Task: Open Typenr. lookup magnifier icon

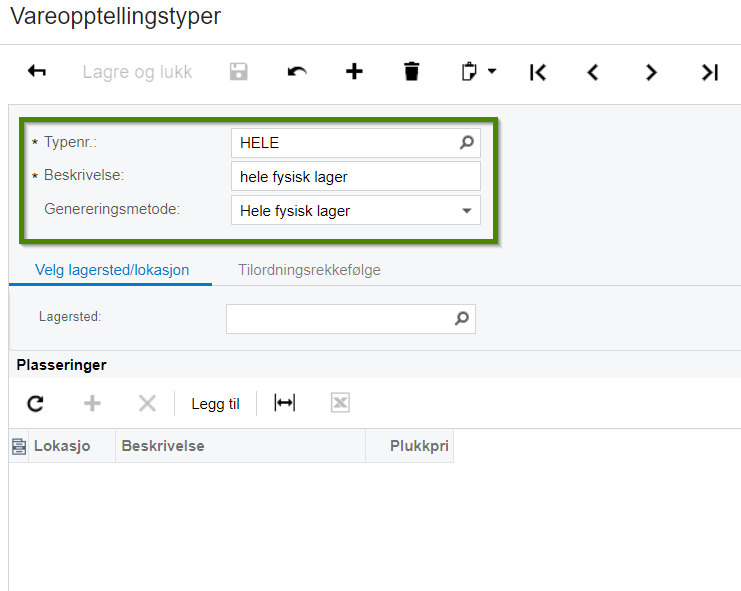Action: point(467,142)
